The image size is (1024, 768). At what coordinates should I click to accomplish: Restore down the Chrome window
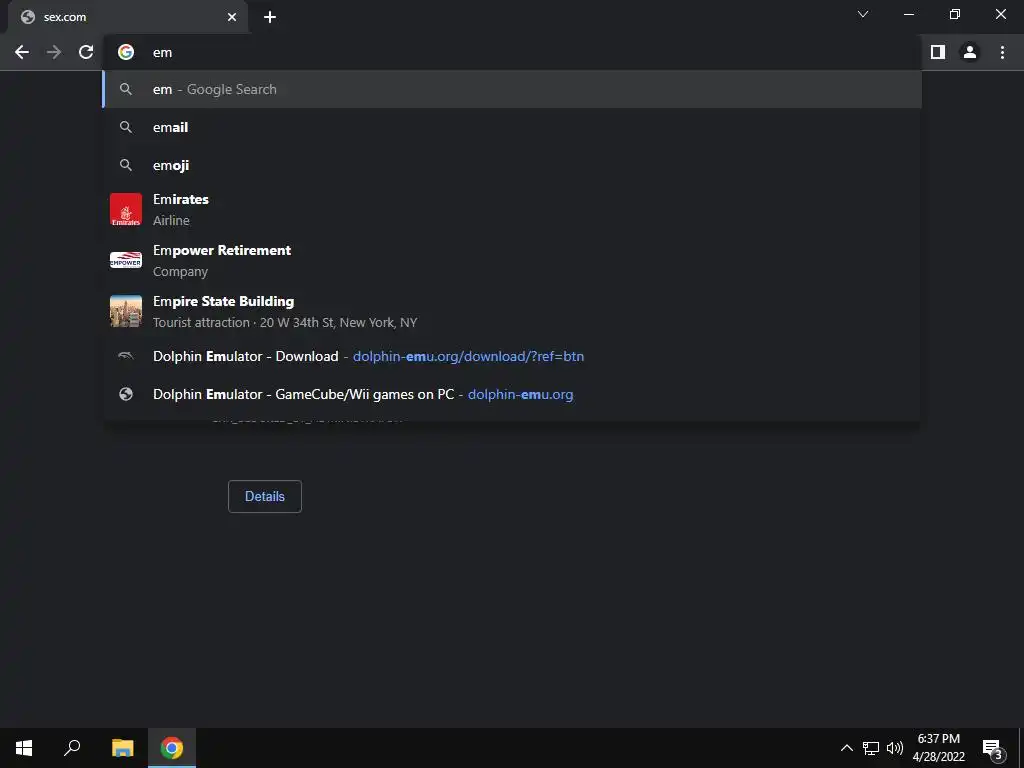(x=955, y=14)
